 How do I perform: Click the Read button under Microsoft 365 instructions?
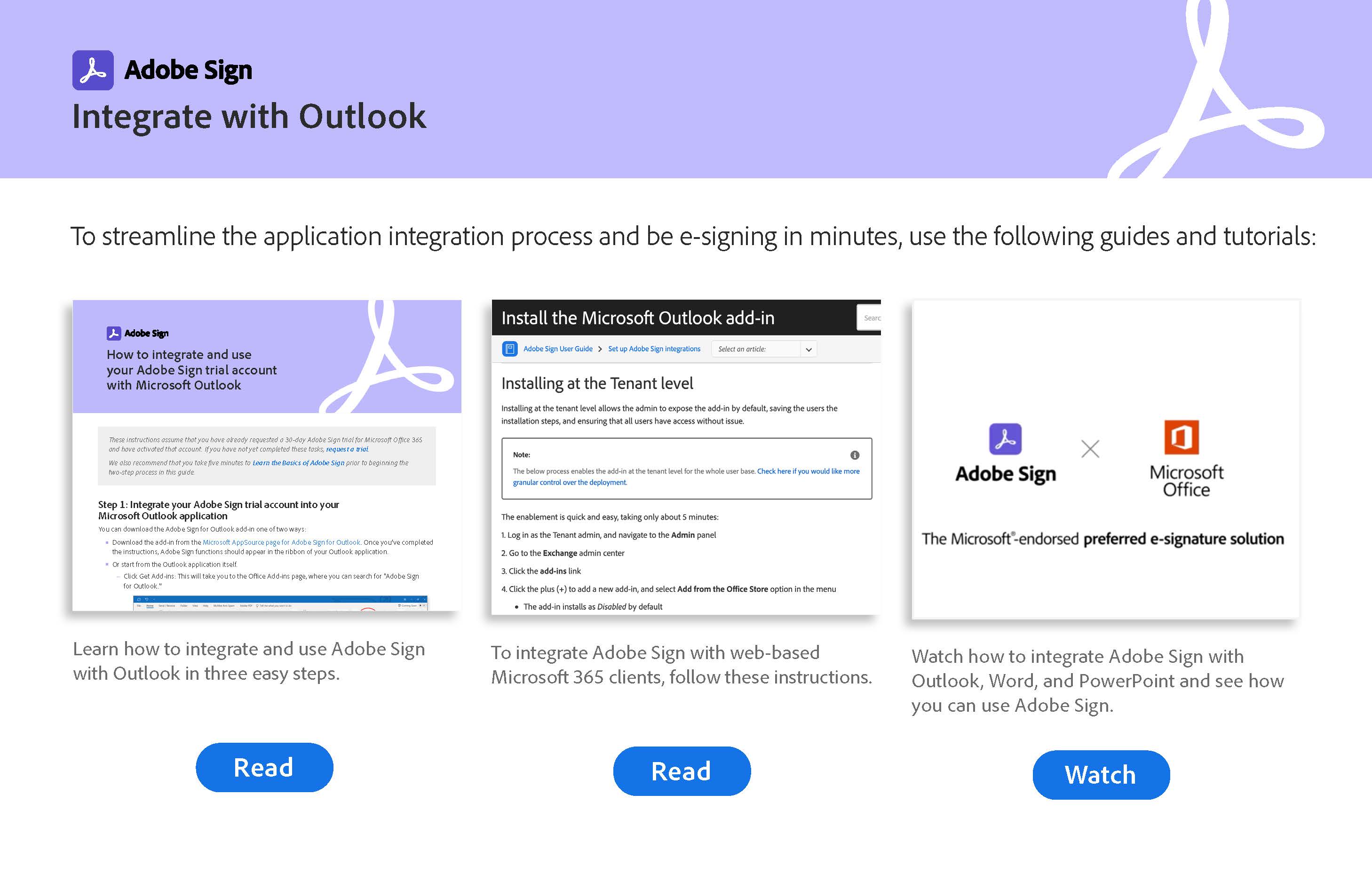(682, 771)
